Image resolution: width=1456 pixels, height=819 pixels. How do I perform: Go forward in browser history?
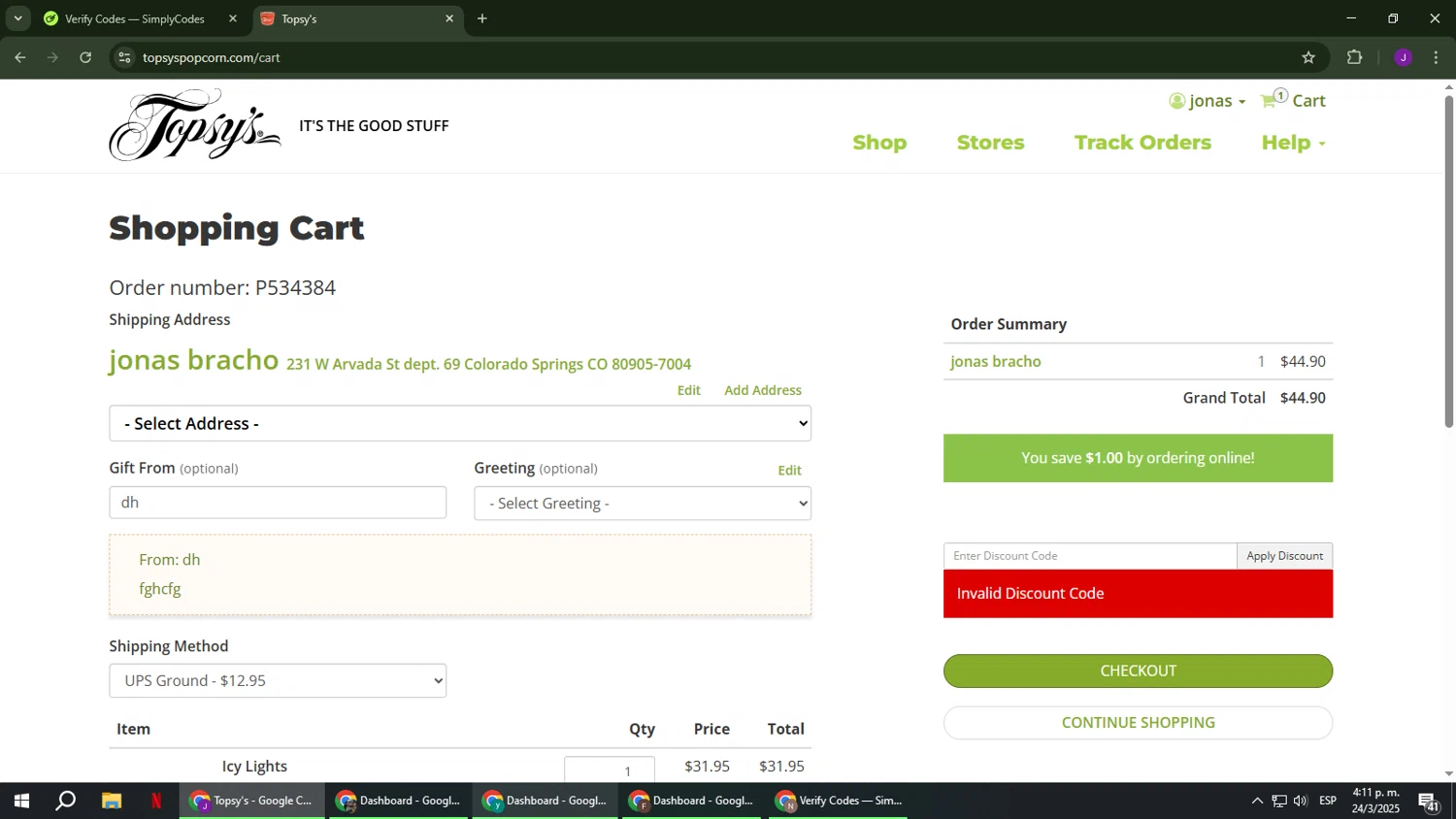pos(53,57)
